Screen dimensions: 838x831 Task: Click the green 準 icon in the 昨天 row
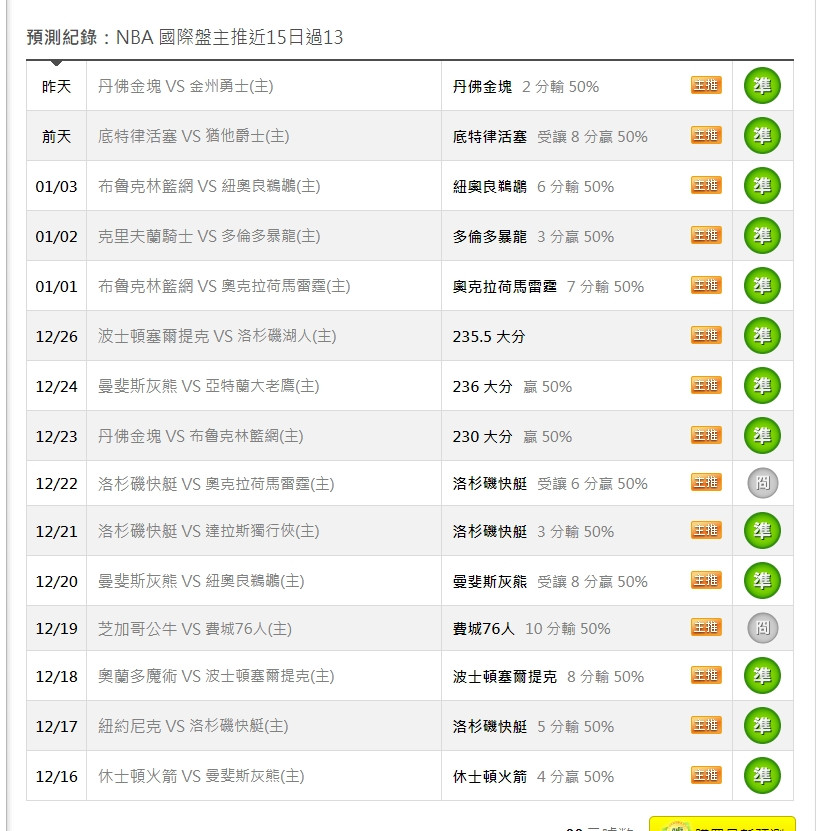point(762,86)
